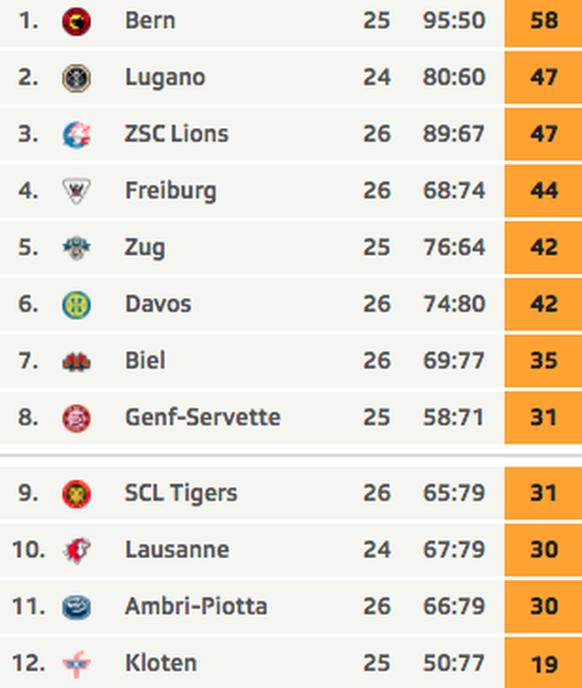Open the Genf-Servette team name link
Viewport: 582px width, 688px height.
(x=203, y=417)
